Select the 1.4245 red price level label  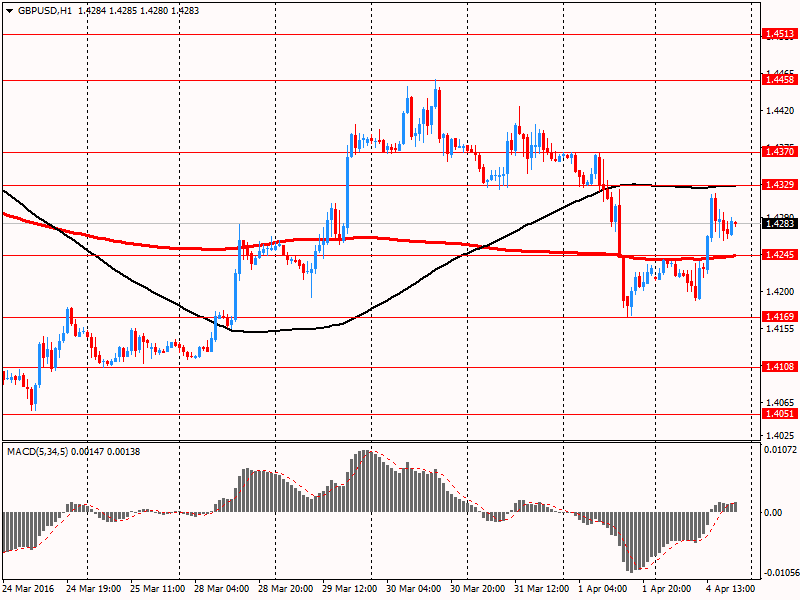(x=779, y=255)
